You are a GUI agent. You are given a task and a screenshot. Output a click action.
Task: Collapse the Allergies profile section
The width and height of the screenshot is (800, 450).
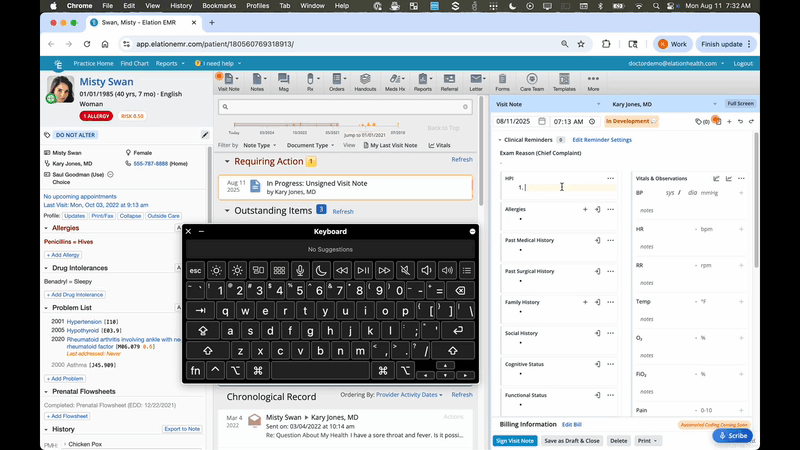(46, 228)
